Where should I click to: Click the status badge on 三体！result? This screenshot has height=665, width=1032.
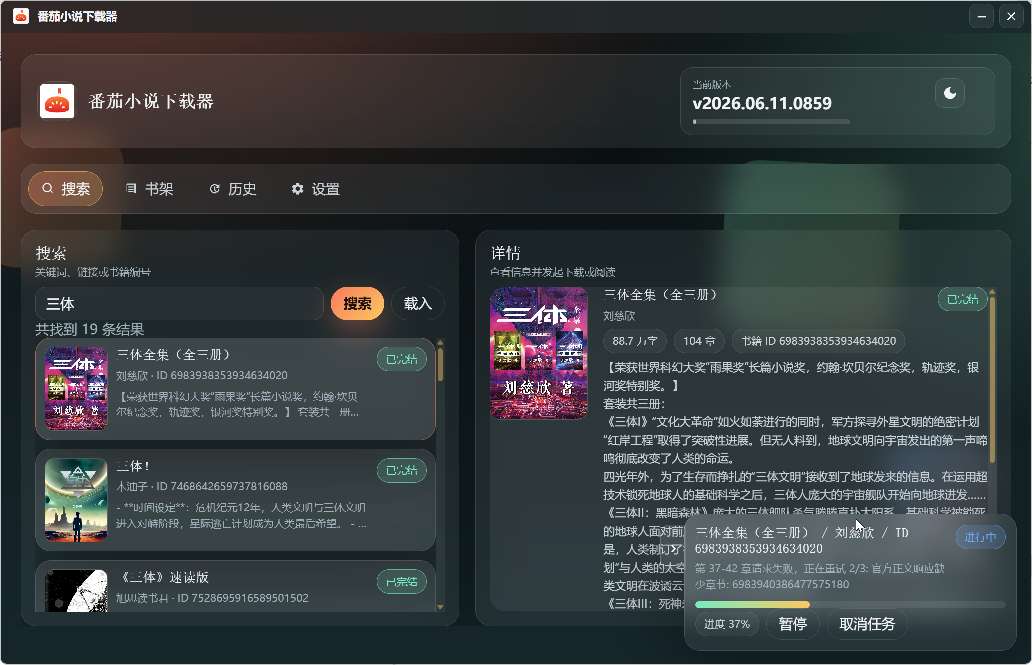coord(401,470)
